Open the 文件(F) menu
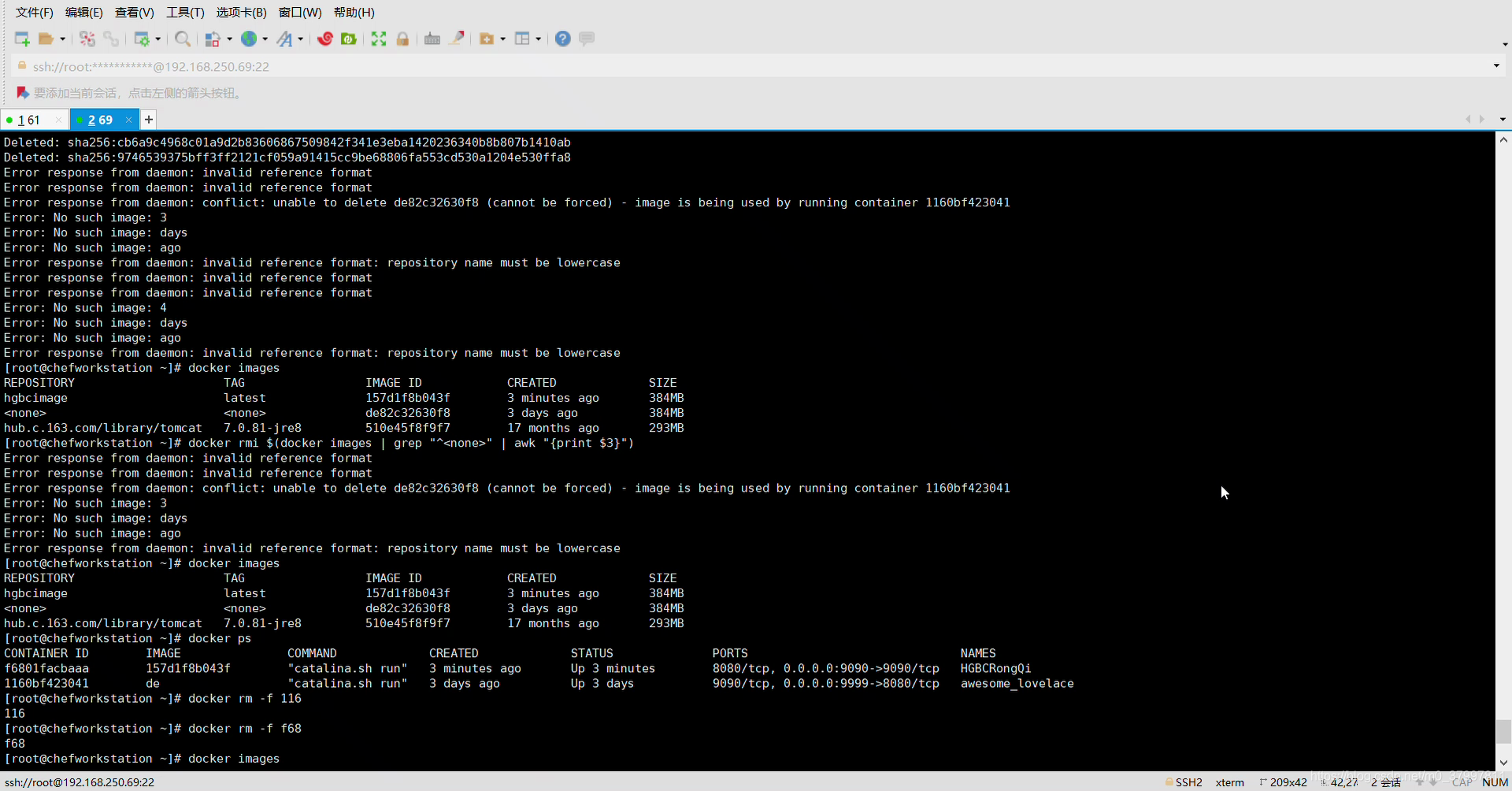The image size is (1512, 791). tap(34, 13)
